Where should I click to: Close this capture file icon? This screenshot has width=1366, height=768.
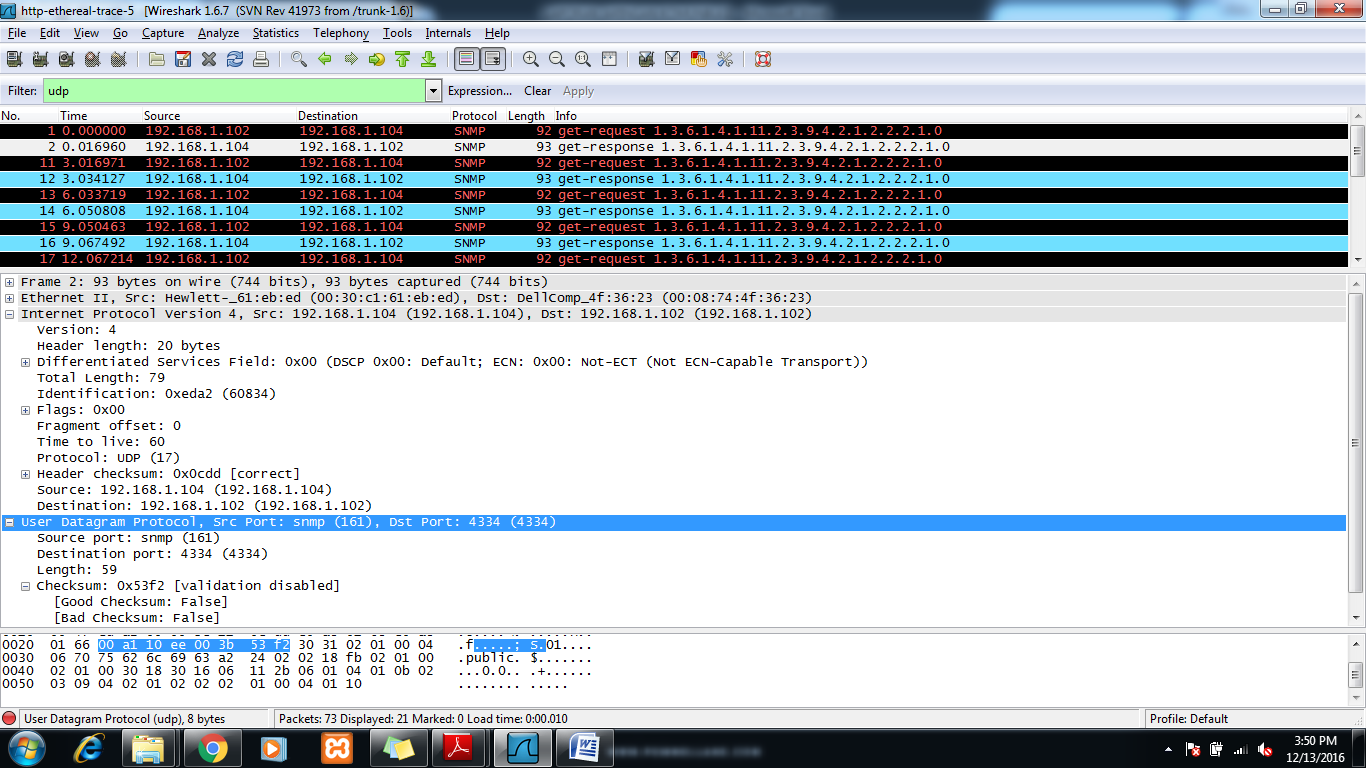click(x=209, y=59)
